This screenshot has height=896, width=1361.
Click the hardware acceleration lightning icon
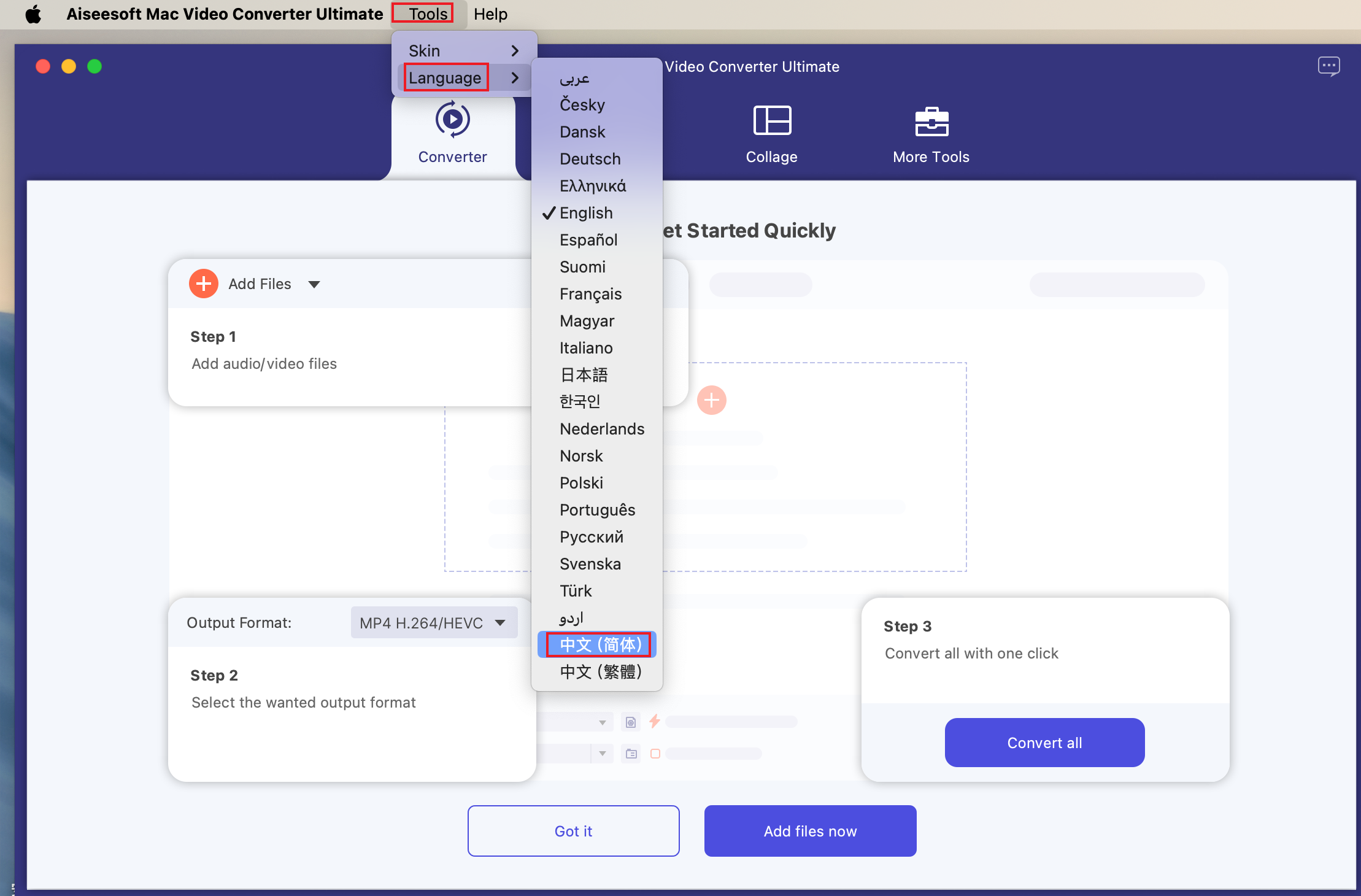coord(655,721)
